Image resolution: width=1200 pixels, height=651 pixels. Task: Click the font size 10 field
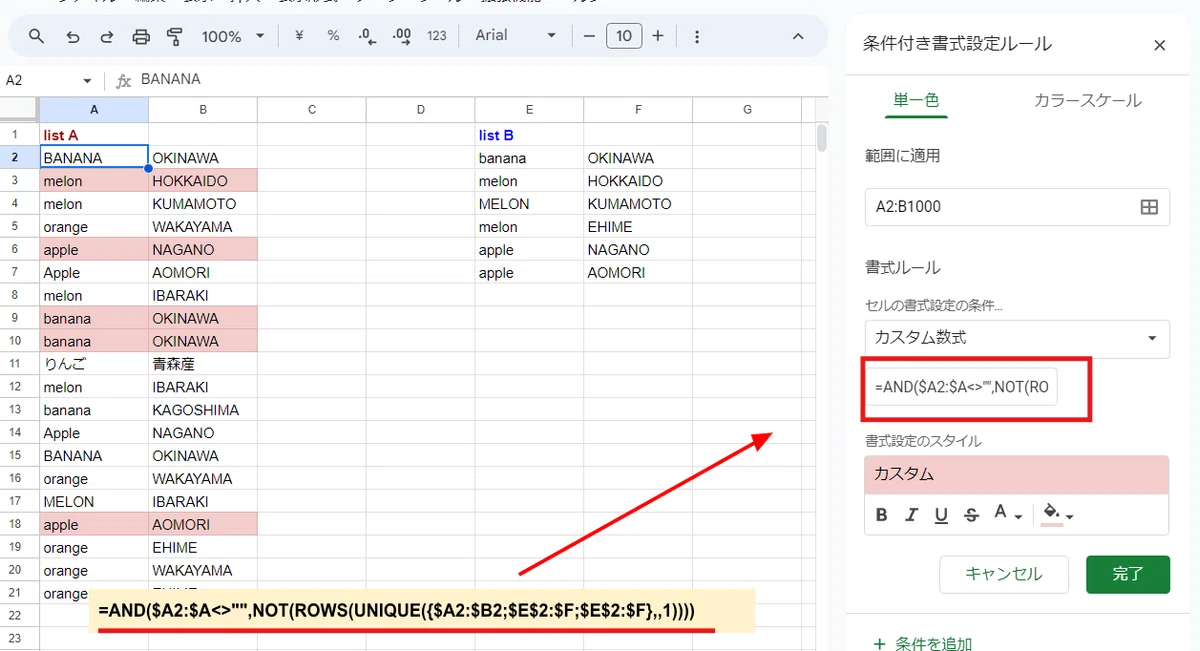(623, 36)
